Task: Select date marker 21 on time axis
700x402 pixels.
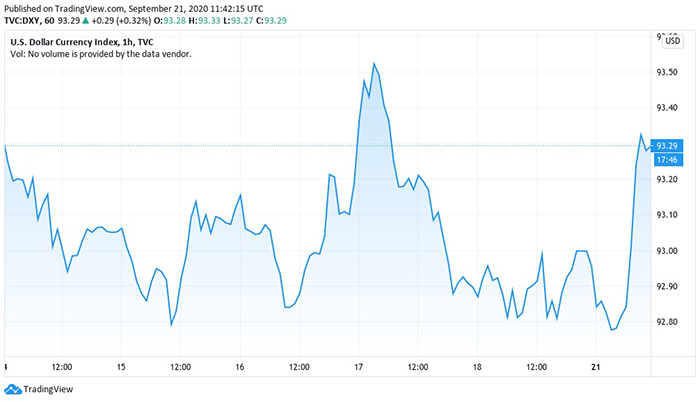Action: (x=596, y=365)
